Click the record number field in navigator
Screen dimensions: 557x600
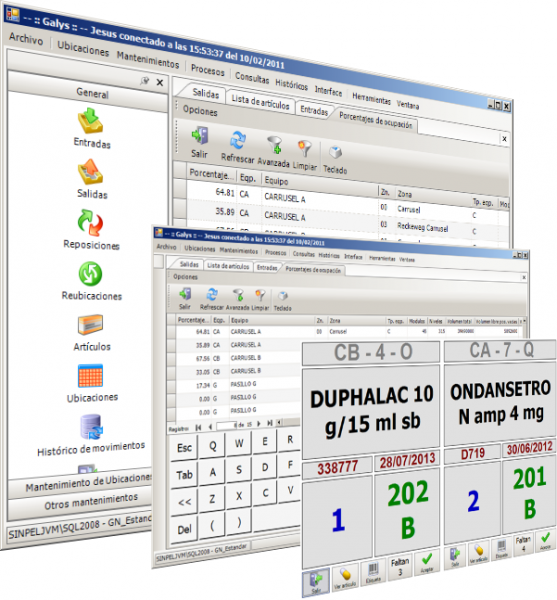point(226,425)
